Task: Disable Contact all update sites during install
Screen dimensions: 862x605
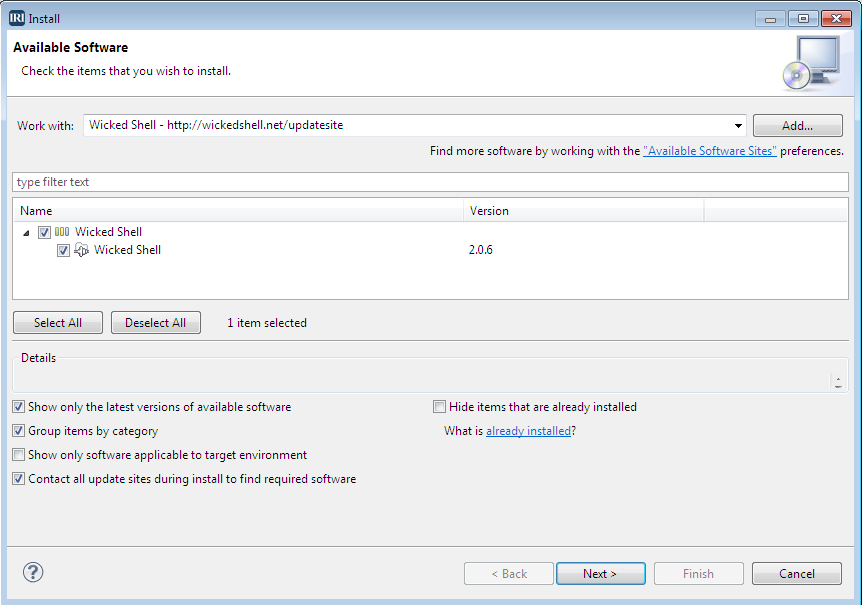Action: pos(19,479)
